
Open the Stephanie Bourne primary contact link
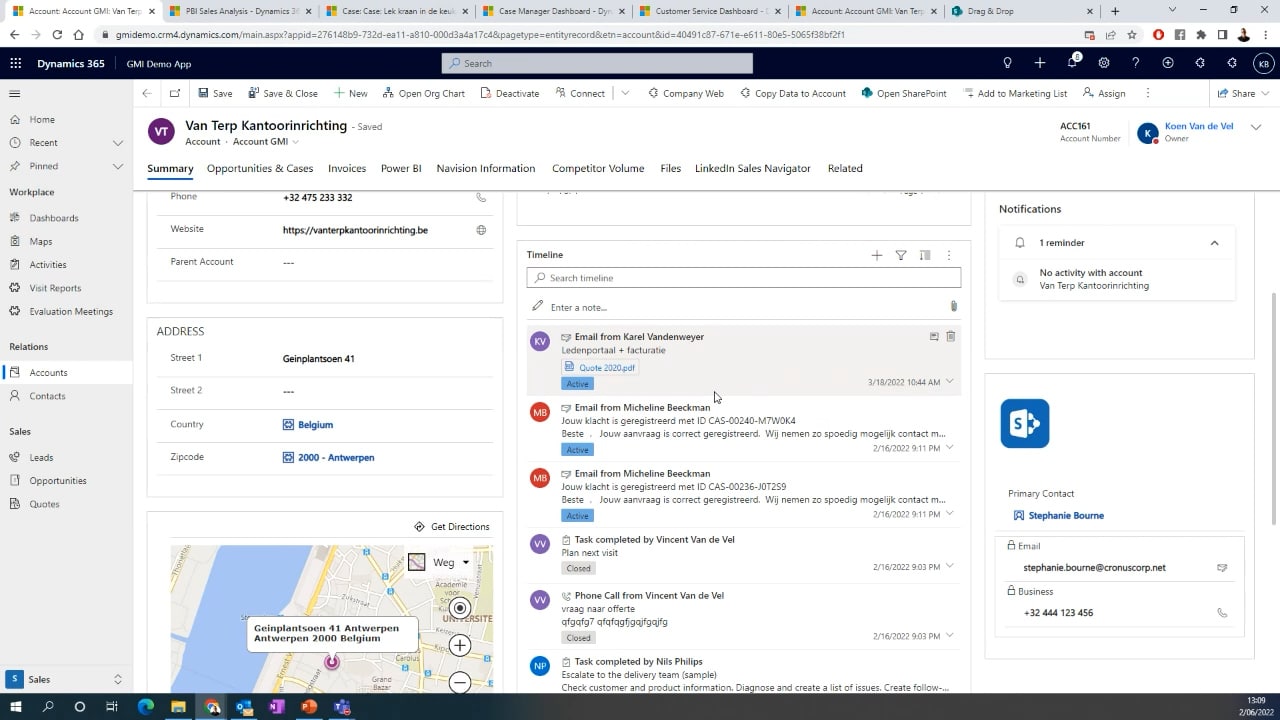point(1066,516)
